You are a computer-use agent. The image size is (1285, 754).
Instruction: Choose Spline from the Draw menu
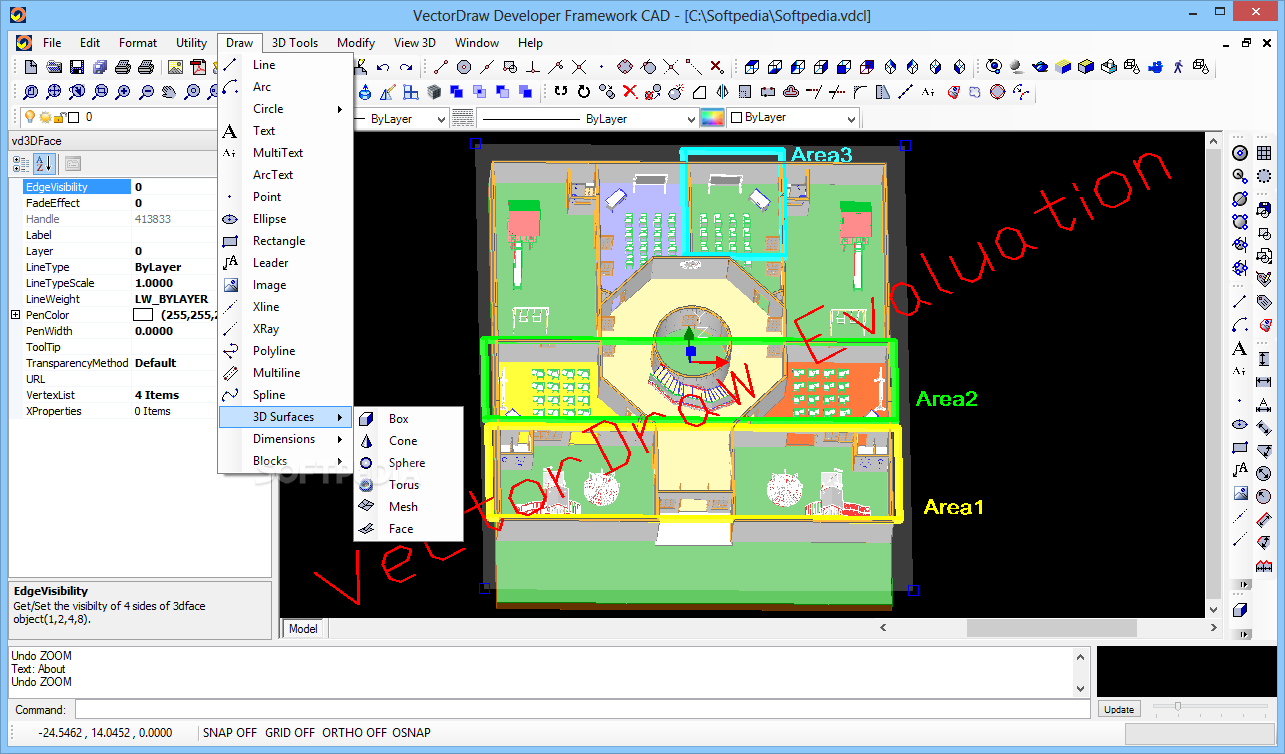(x=285, y=395)
